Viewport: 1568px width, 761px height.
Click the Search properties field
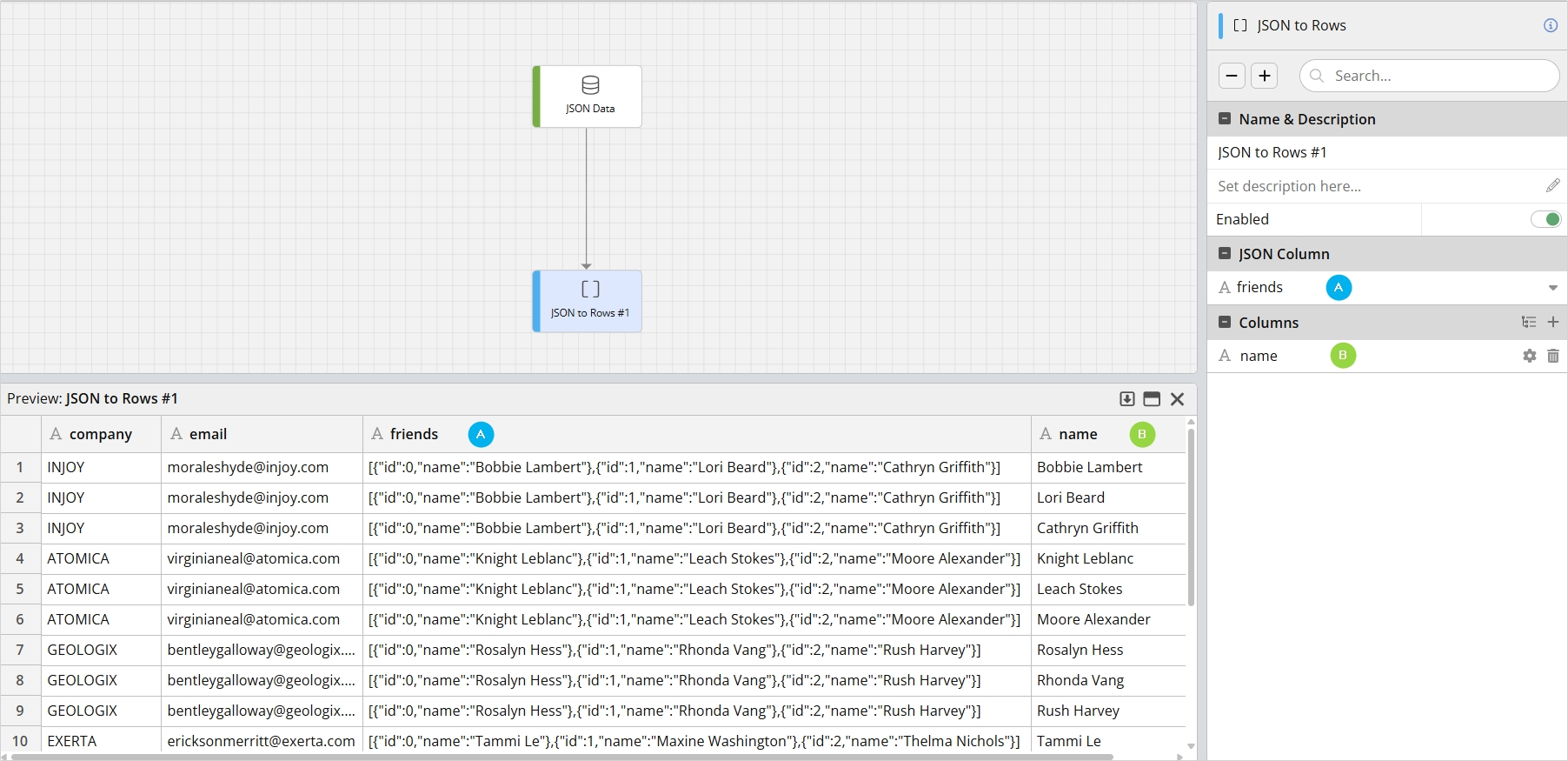click(x=1429, y=76)
